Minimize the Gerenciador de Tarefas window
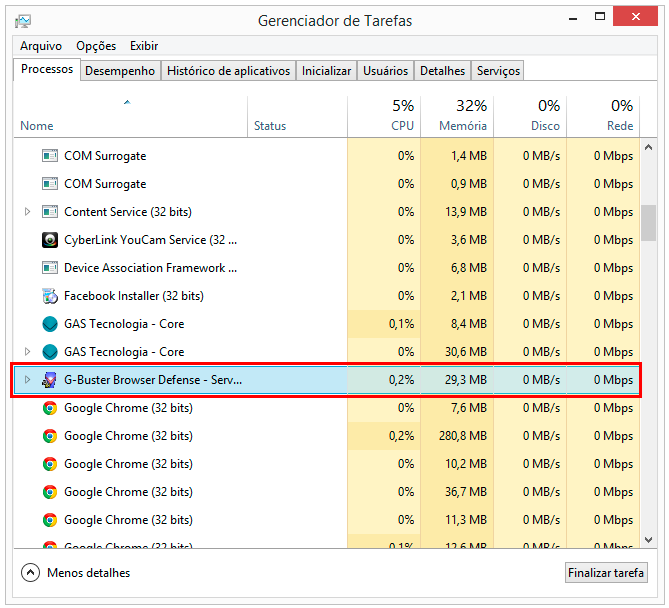 [573, 18]
